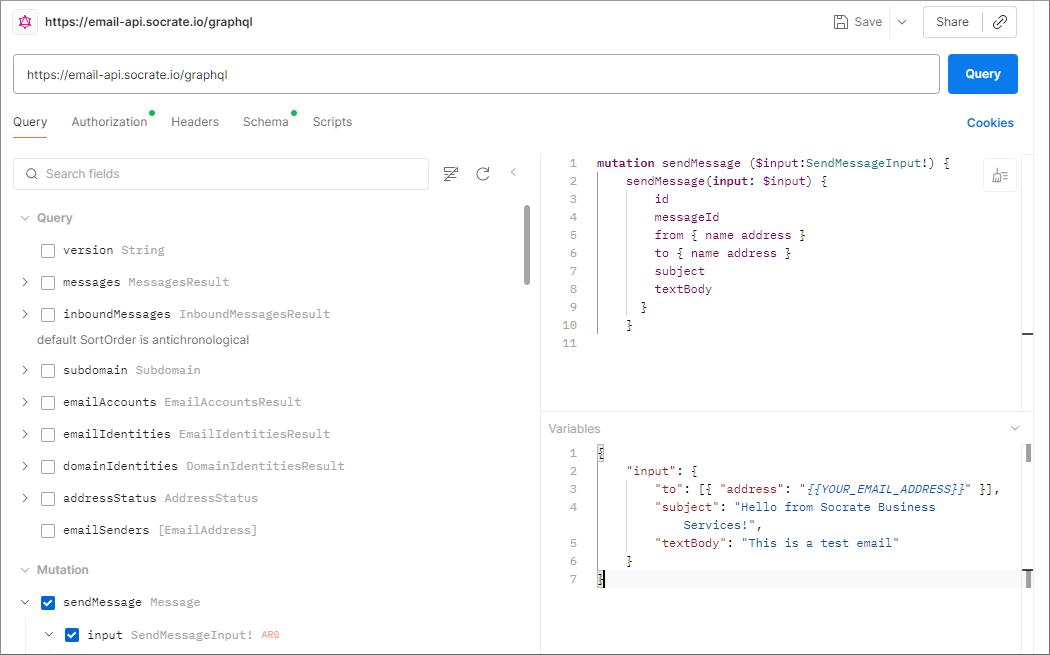This screenshot has height=655, width=1050.
Task: Open the Authorization tab
Action: coord(109,121)
